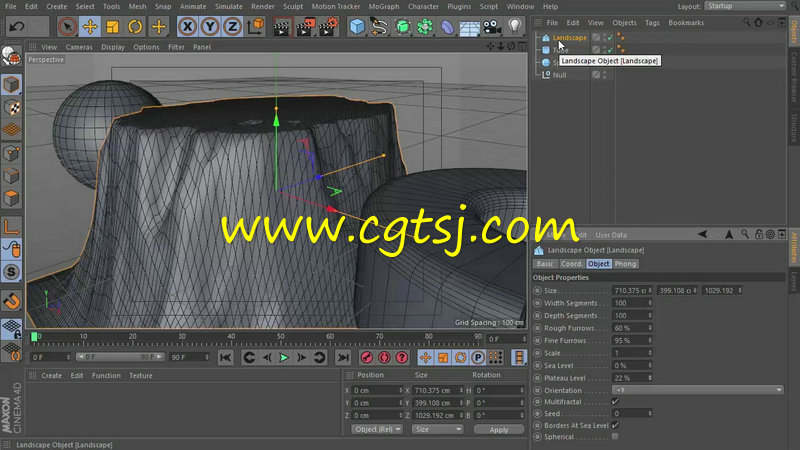
Task: Switch to the Phong tab
Action: coord(625,264)
